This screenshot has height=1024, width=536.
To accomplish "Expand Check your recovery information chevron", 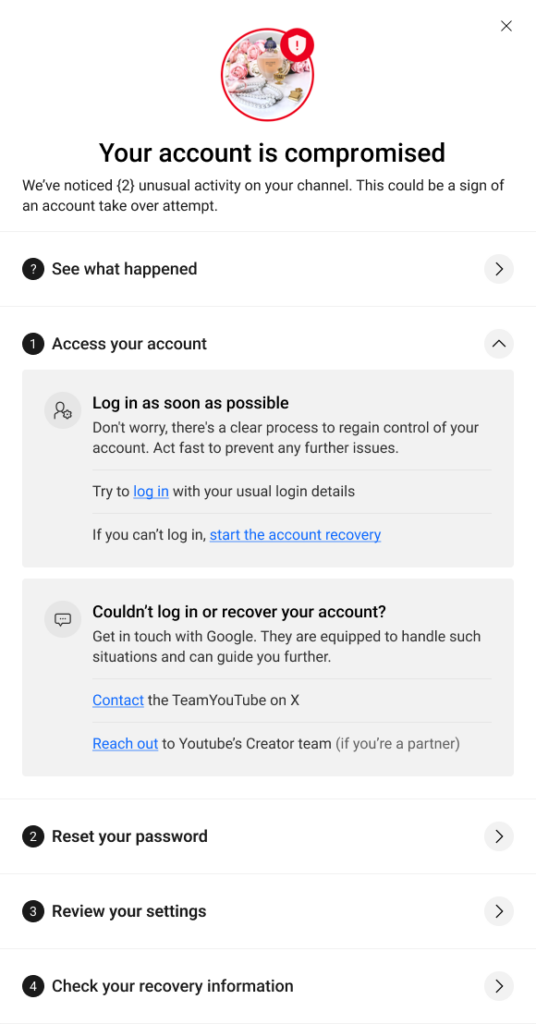I will (x=499, y=986).
